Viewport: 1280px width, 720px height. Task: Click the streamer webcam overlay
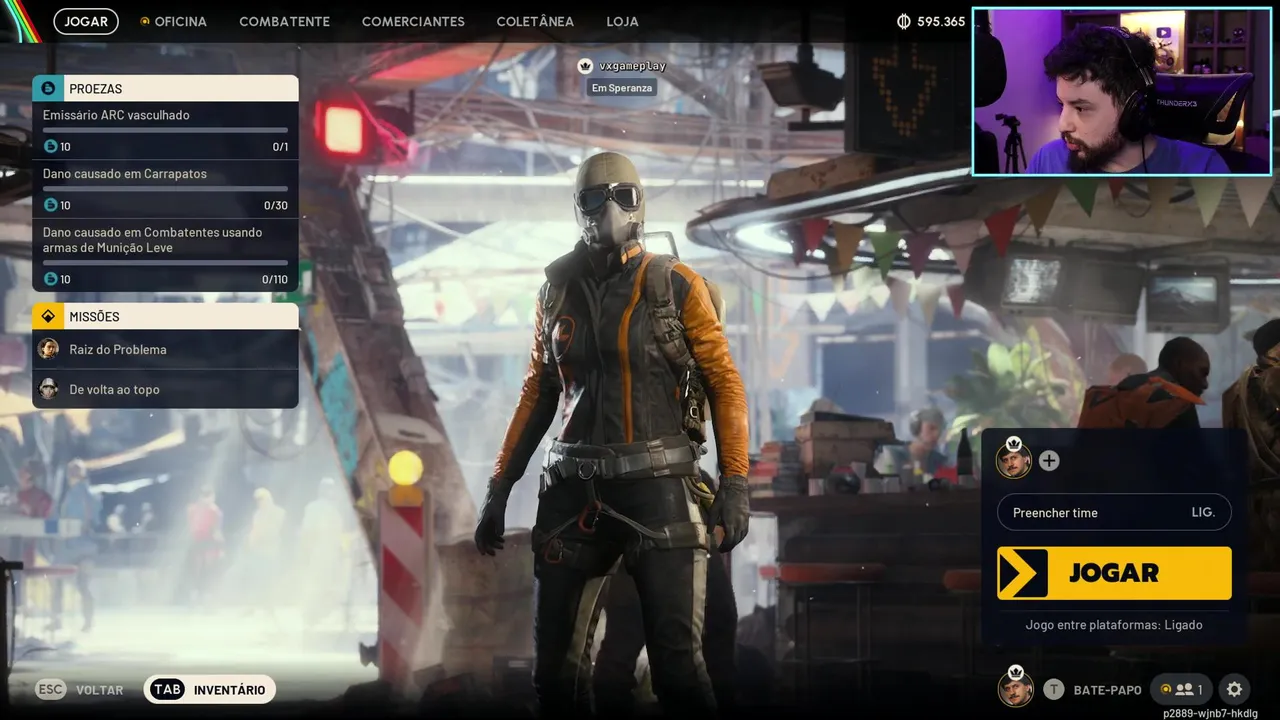point(1122,92)
